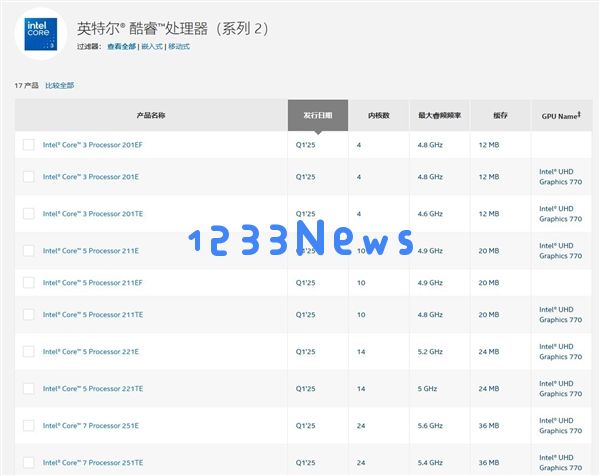Click the 221E row 24 MB cache

click(x=489, y=351)
